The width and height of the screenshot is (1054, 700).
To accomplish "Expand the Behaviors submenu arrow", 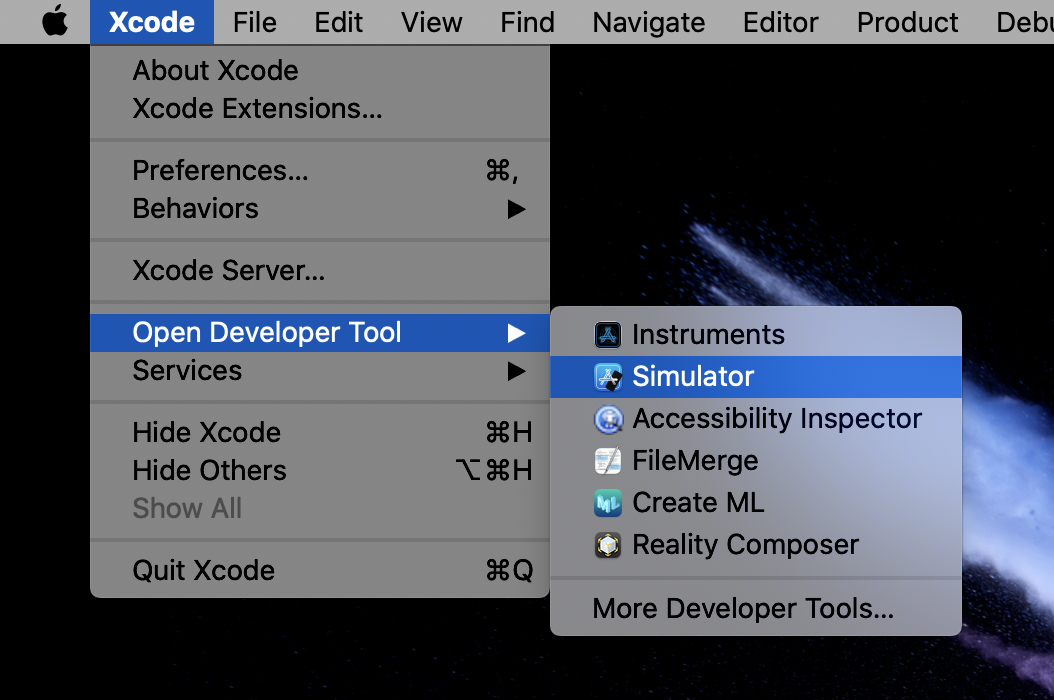I will tap(516, 209).
